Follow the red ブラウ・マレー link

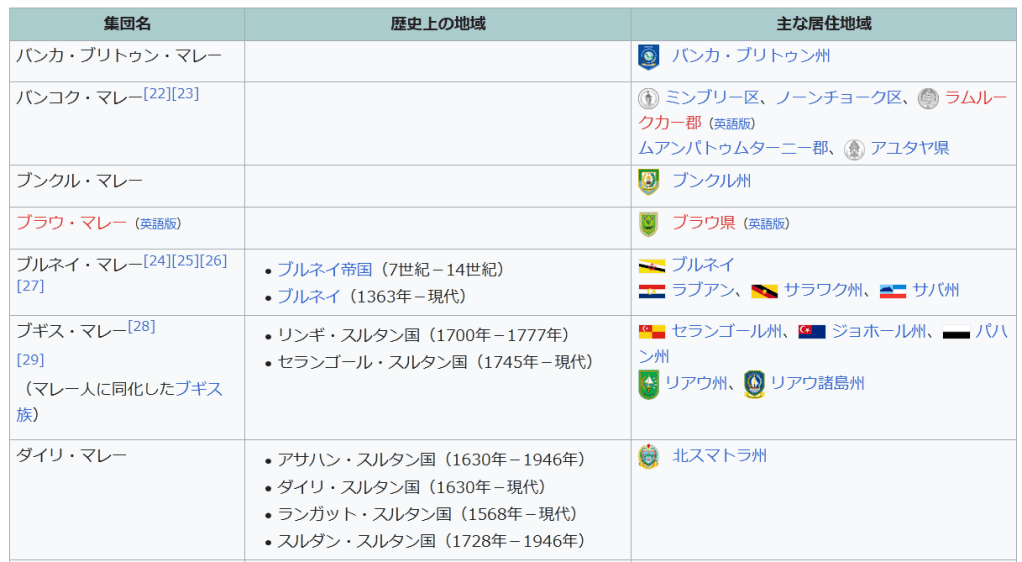pos(71,223)
